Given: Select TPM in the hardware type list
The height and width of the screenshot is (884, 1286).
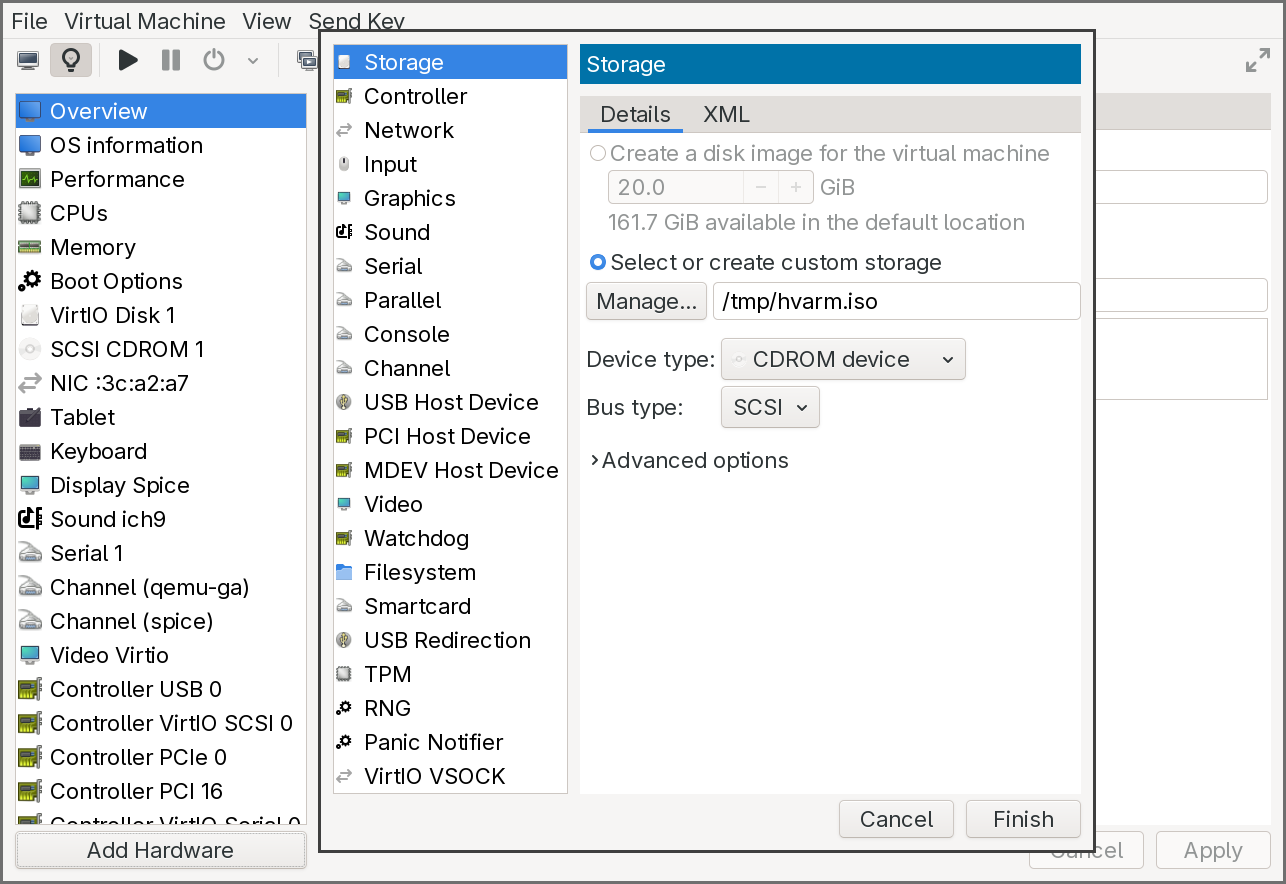Looking at the screenshot, I should tap(387, 674).
